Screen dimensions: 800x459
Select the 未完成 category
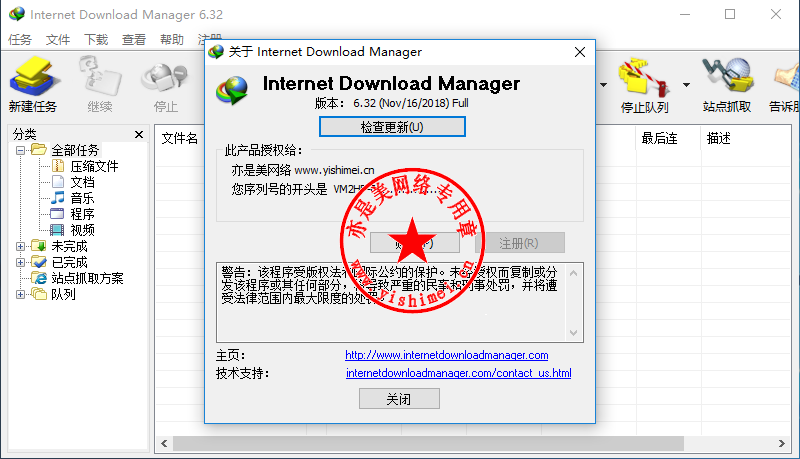click(69, 246)
